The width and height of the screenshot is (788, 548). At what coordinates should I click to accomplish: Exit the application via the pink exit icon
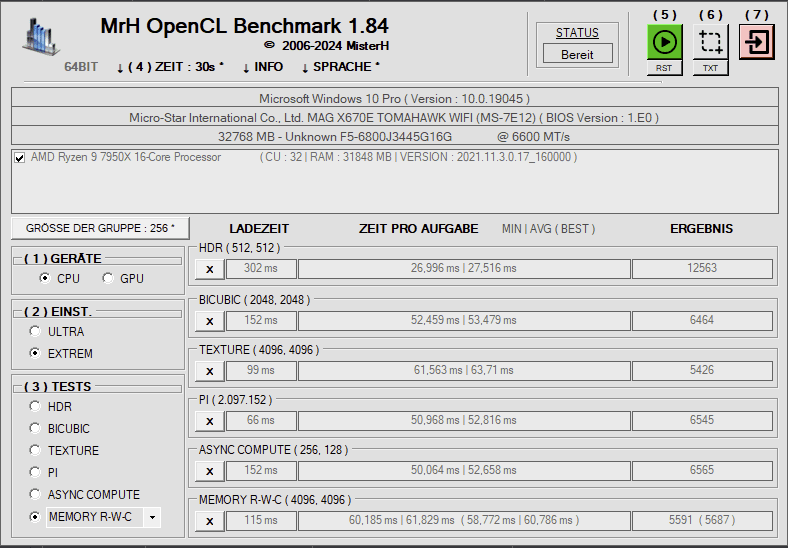757,42
